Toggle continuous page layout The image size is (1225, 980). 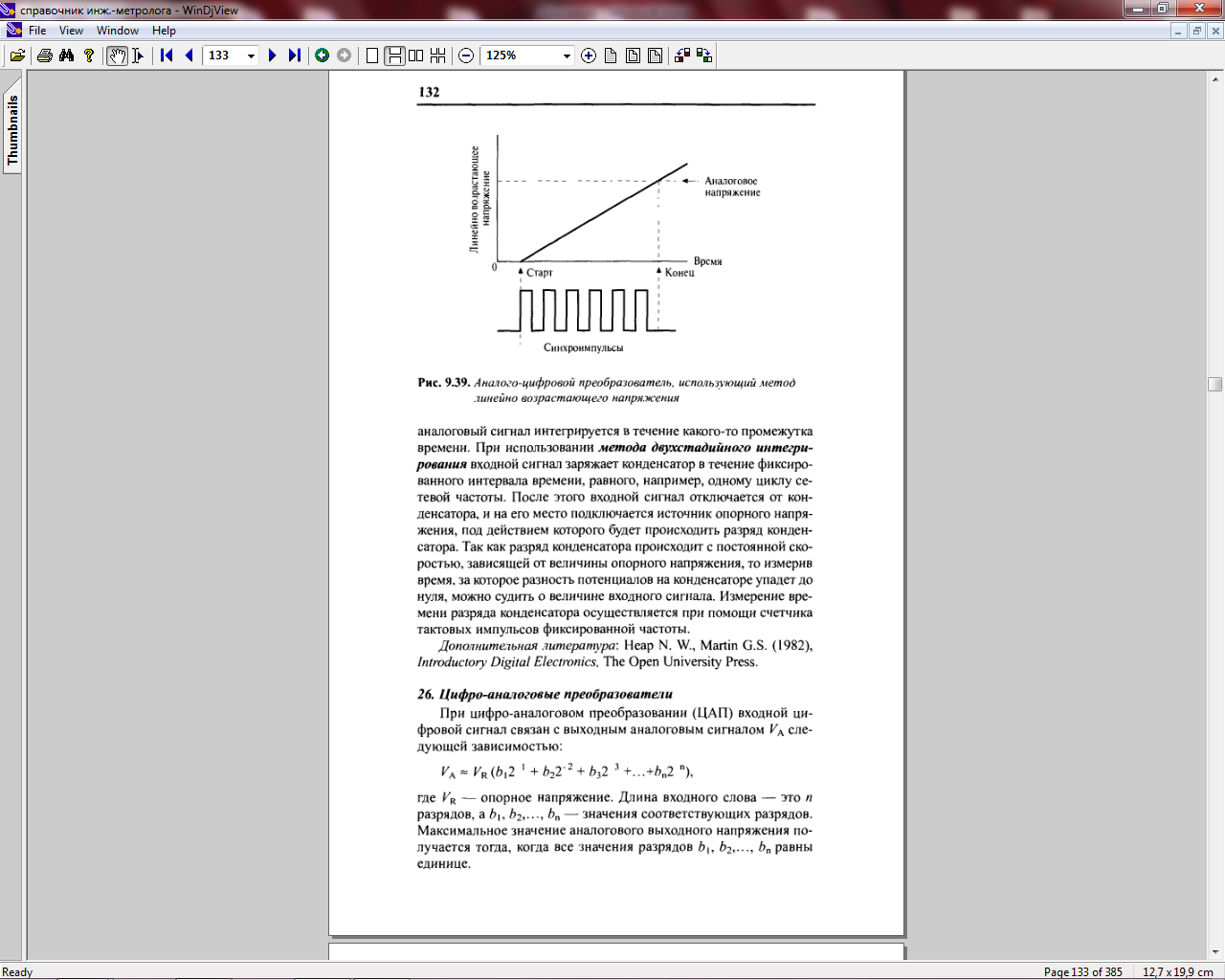tap(394, 56)
